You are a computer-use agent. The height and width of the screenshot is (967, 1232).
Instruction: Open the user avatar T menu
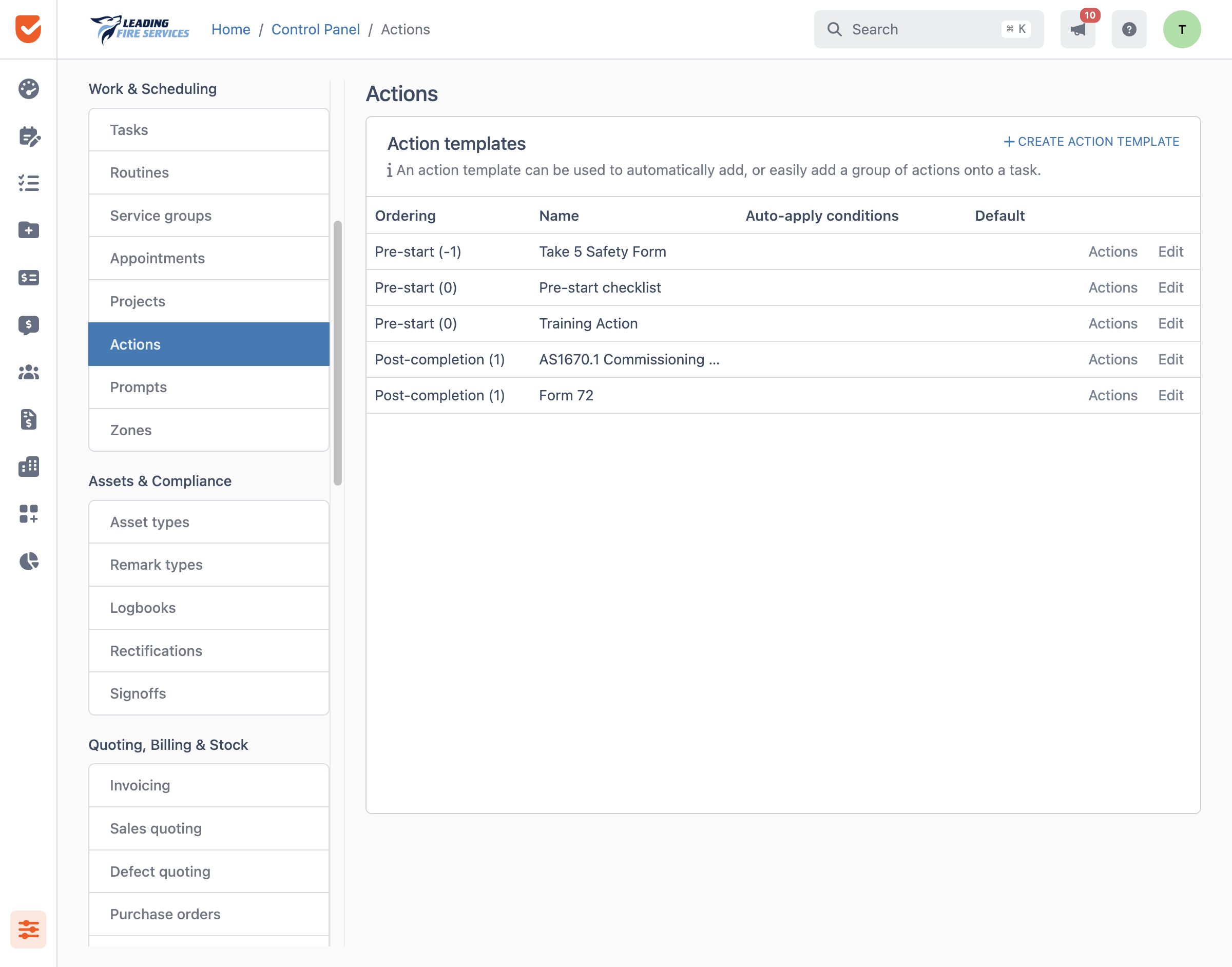coord(1182,29)
